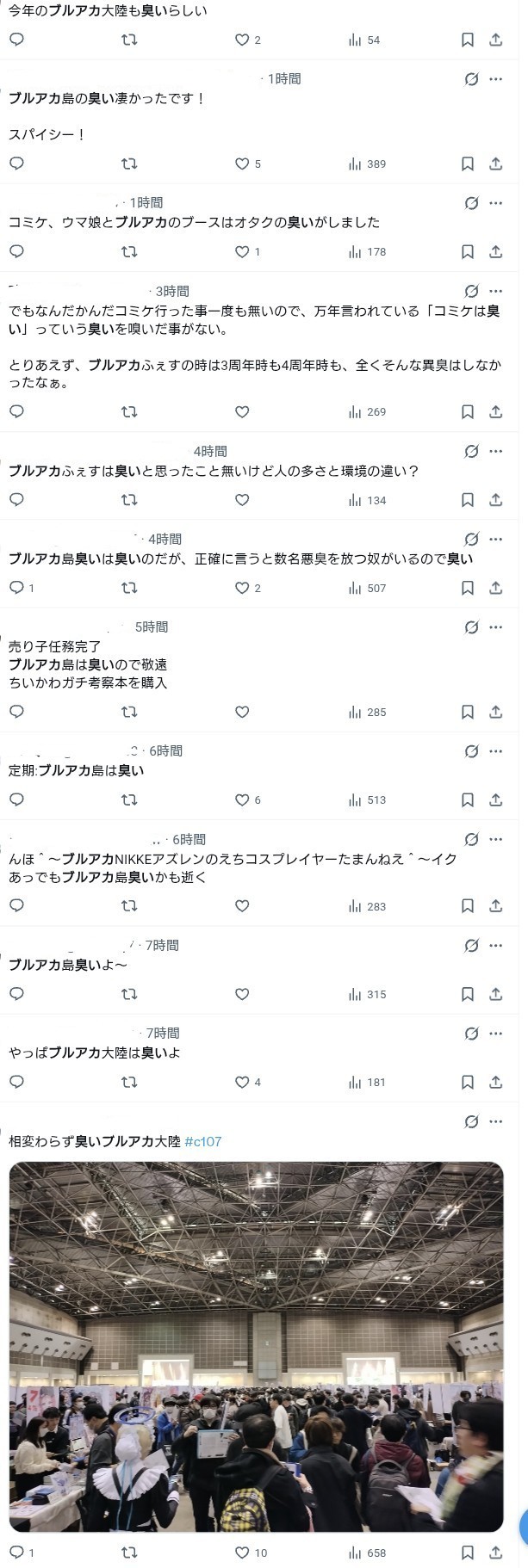This screenshot has width=528, height=1568.
Task: Reply to the 今年のブルアカ大陸 tweet
Action: 16,40
